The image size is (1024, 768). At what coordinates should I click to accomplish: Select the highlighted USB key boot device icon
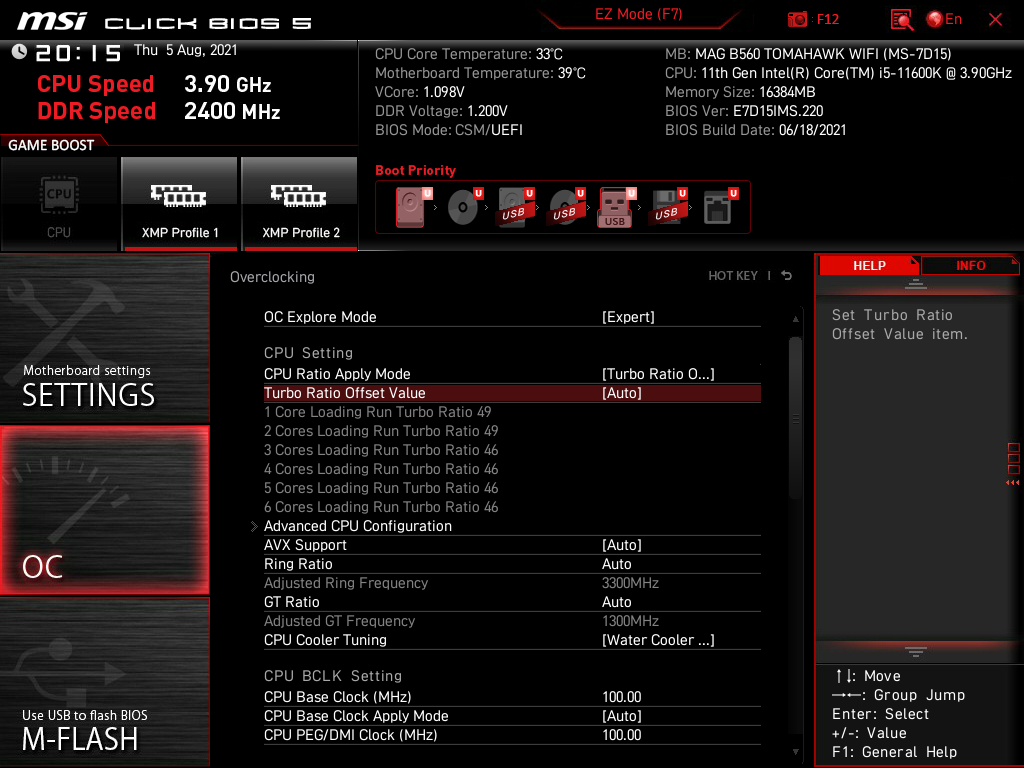(x=617, y=207)
